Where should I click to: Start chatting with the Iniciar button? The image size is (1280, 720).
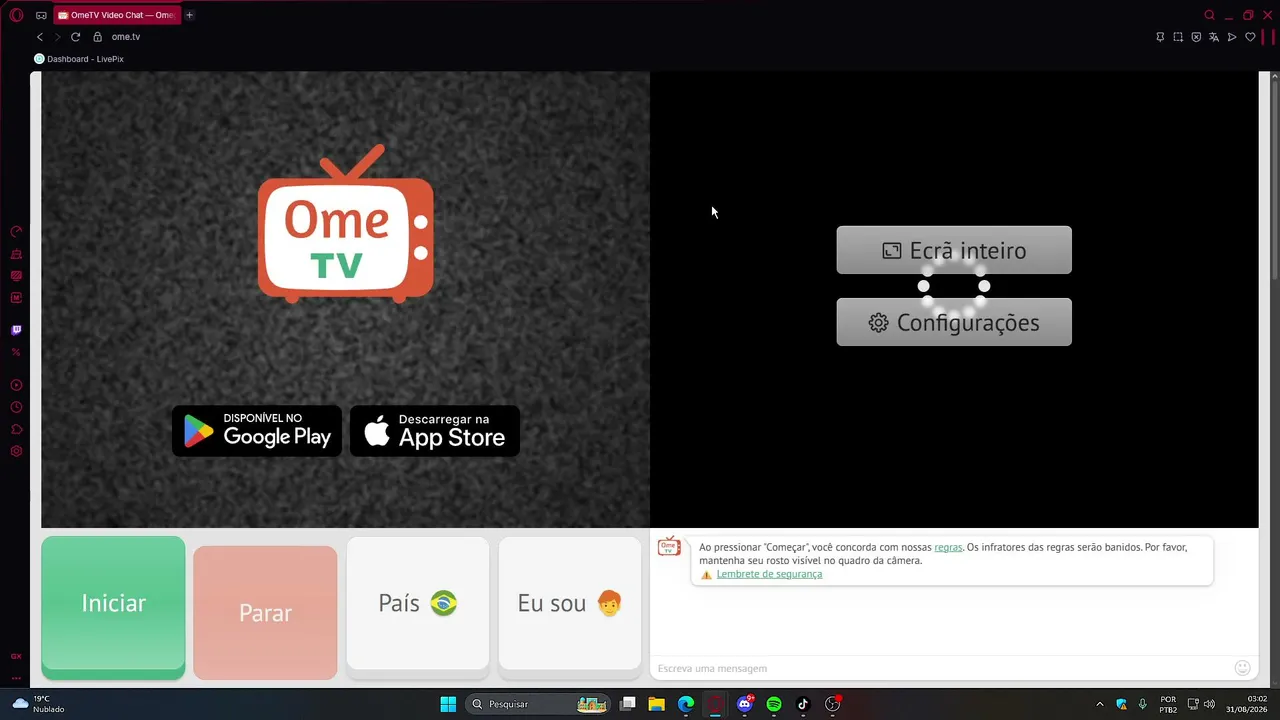(113, 608)
